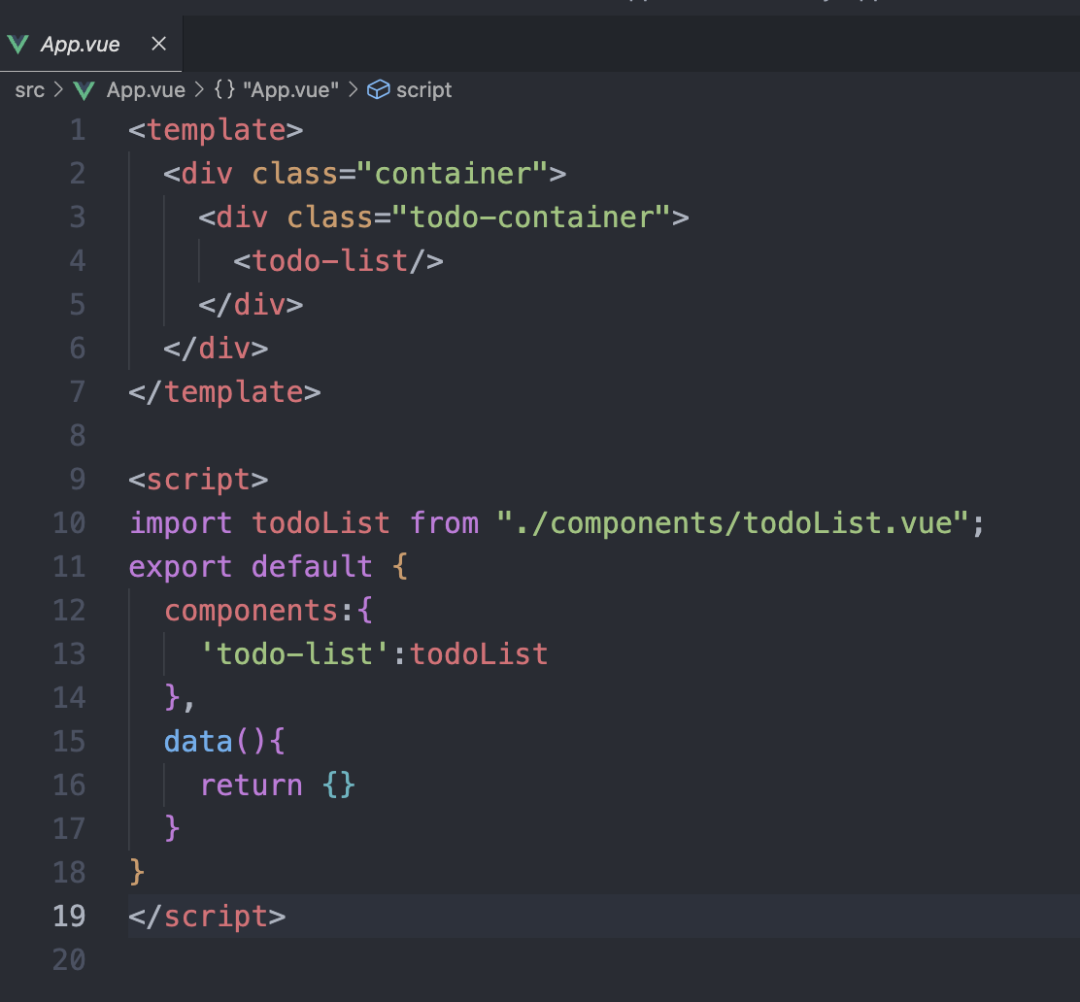
Task: Click the <todo-list/> component tag
Action: pos(338,261)
